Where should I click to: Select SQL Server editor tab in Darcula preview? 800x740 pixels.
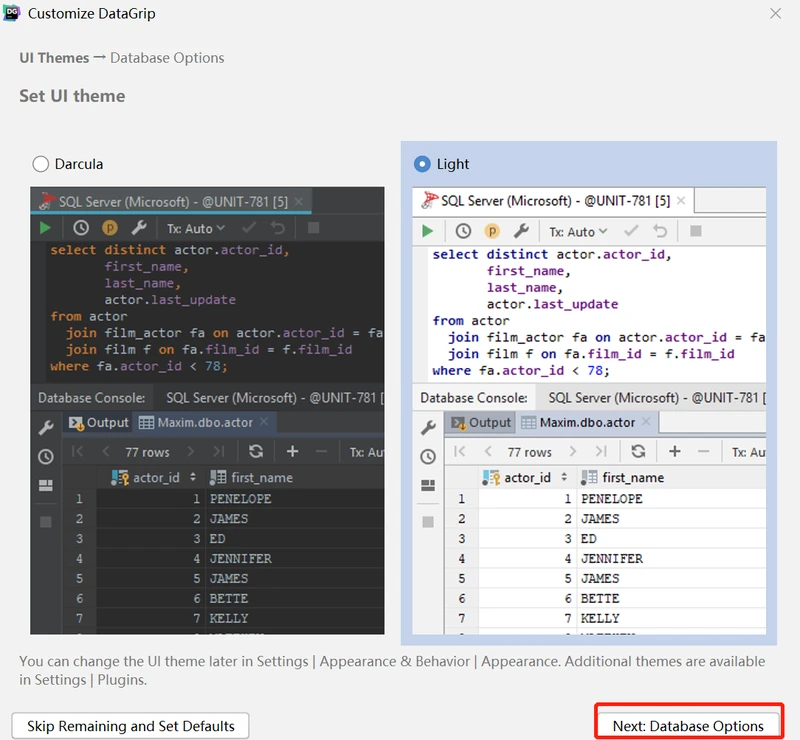(x=171, y=202)
